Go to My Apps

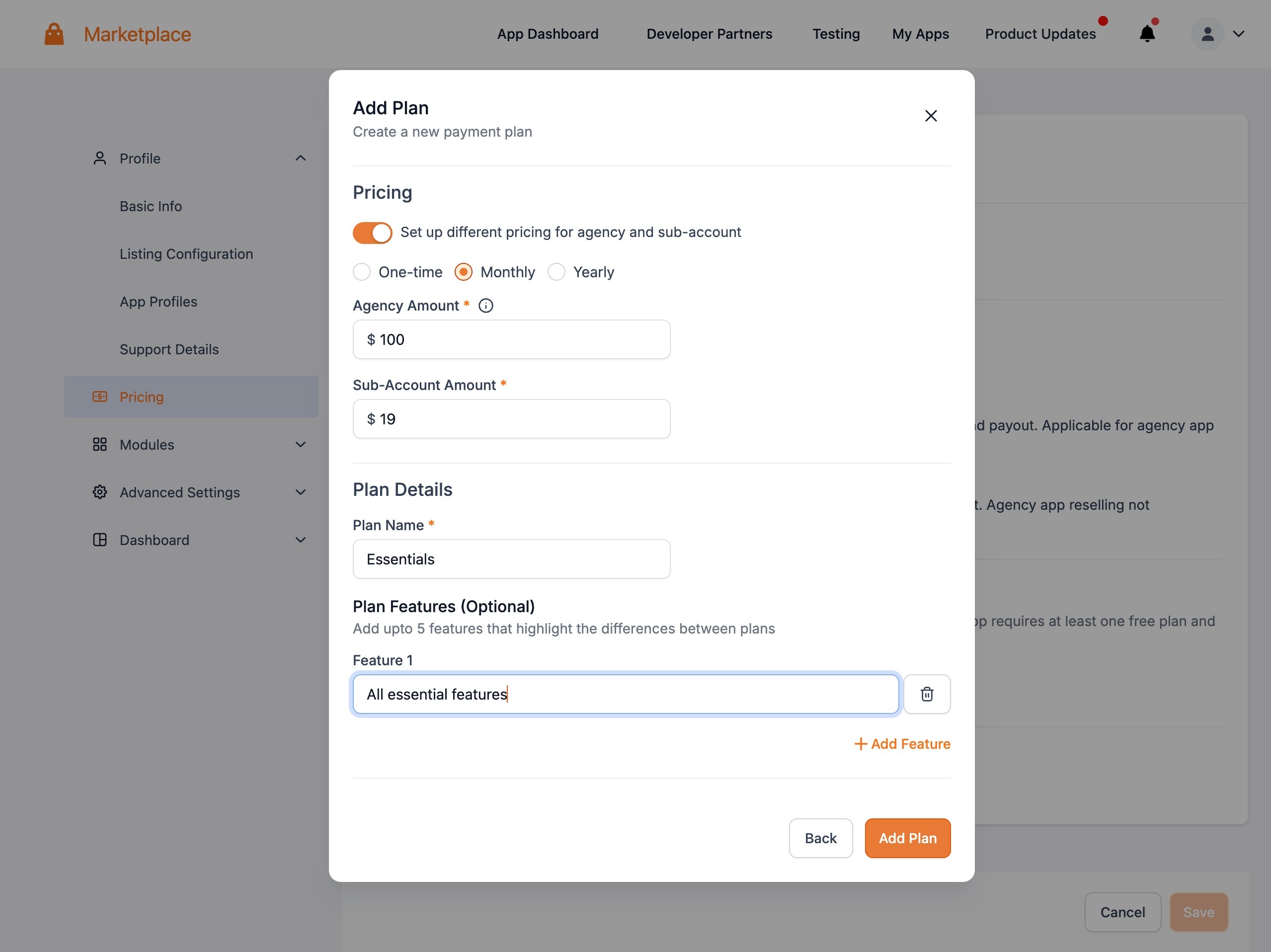coord(920,34)
